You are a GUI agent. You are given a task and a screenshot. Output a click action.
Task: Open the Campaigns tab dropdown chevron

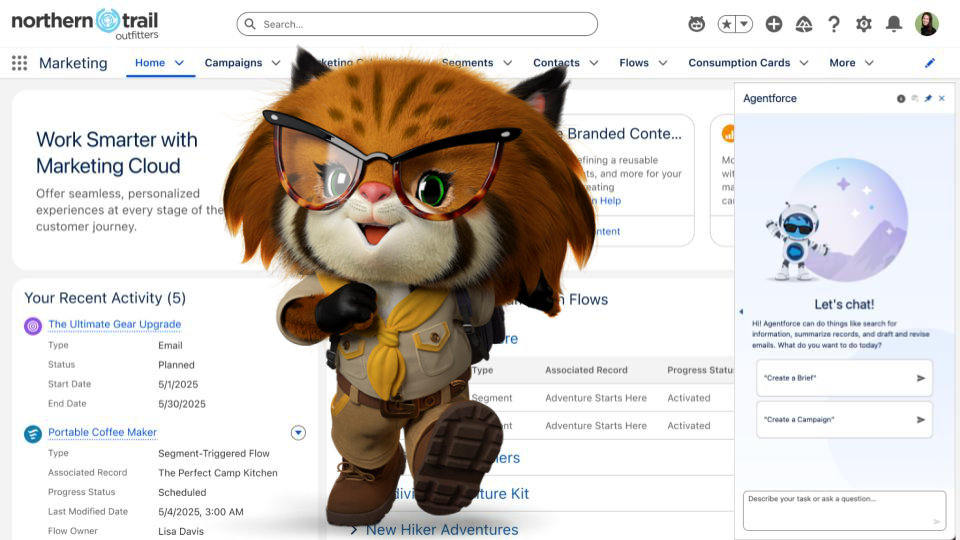276,62
